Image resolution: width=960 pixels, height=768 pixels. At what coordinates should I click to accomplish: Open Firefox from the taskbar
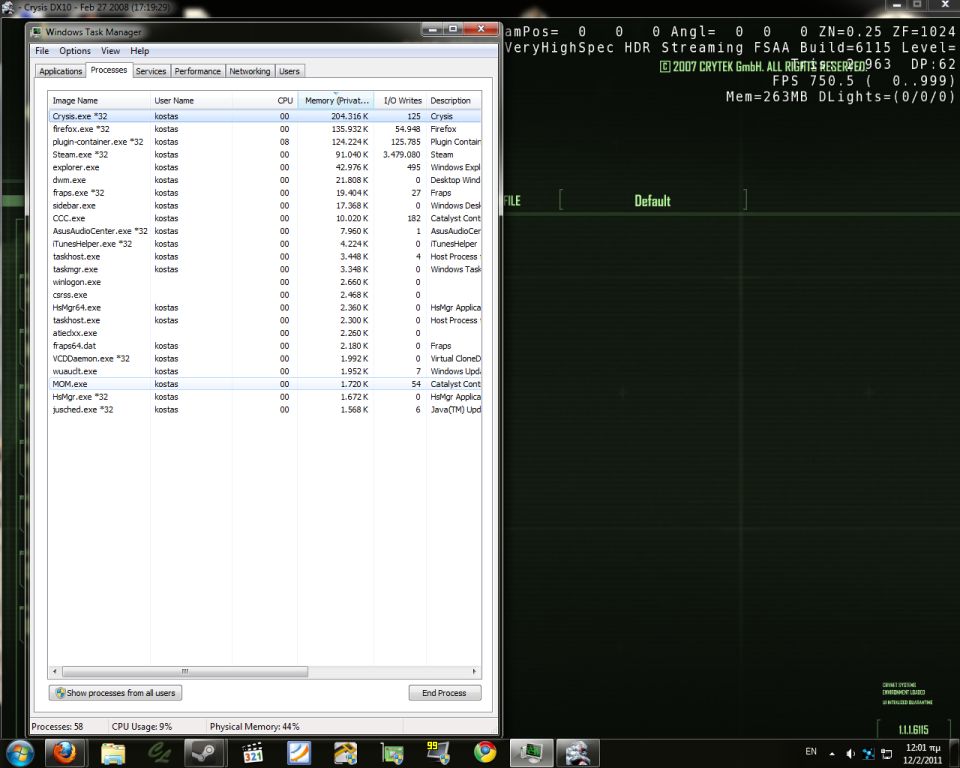[64, 753]
